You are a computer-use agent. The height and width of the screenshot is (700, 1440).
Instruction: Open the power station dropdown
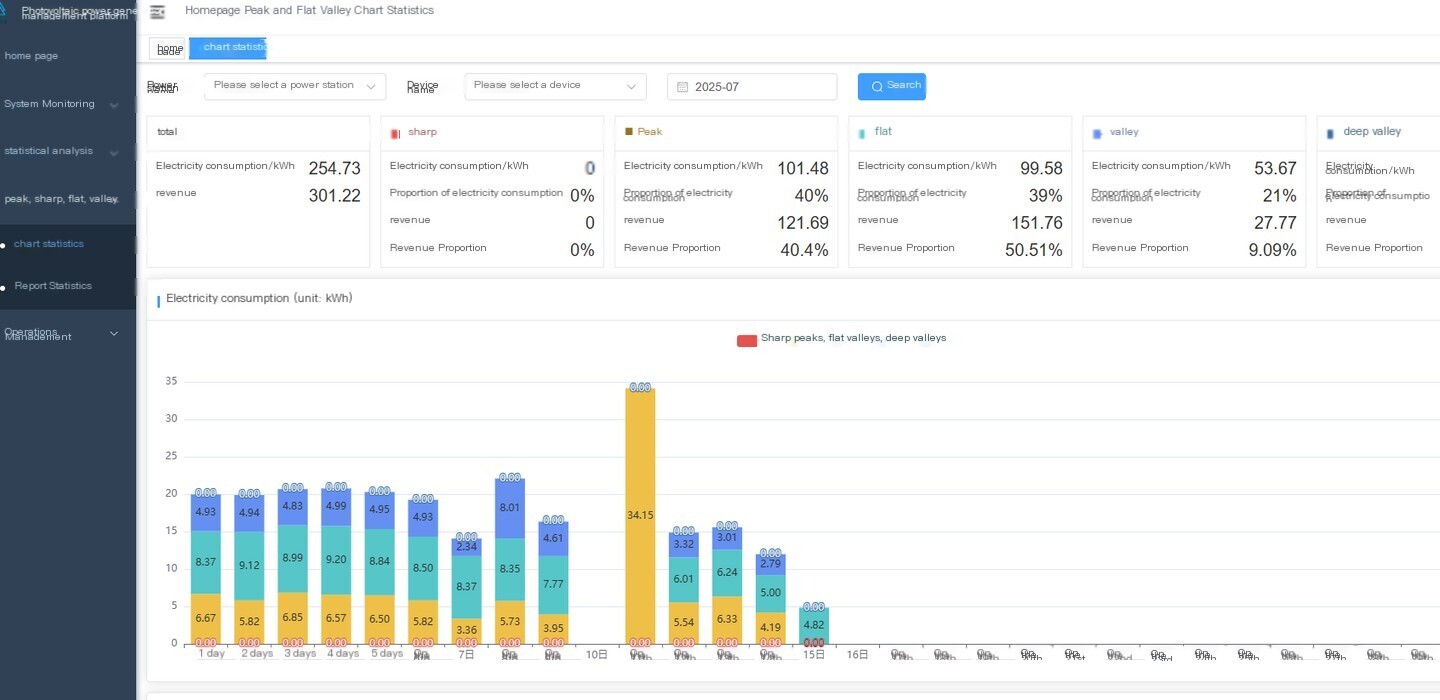[295, 86]
